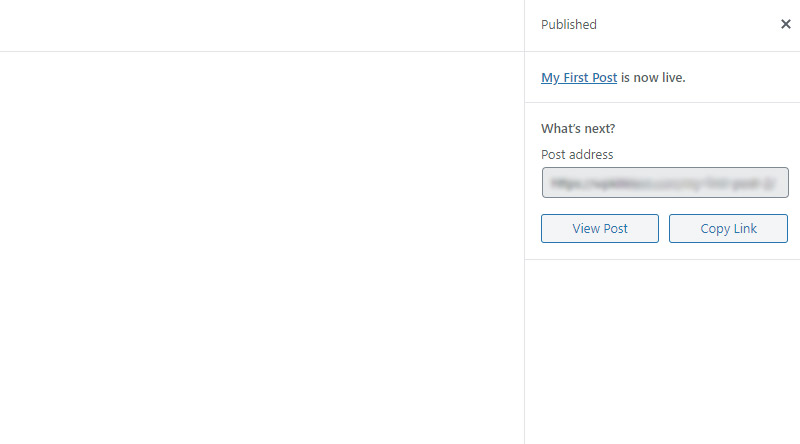Click inside the gray post address box
Image resolution: width=800 pixels, height=444 pixels.
point(665,183)
